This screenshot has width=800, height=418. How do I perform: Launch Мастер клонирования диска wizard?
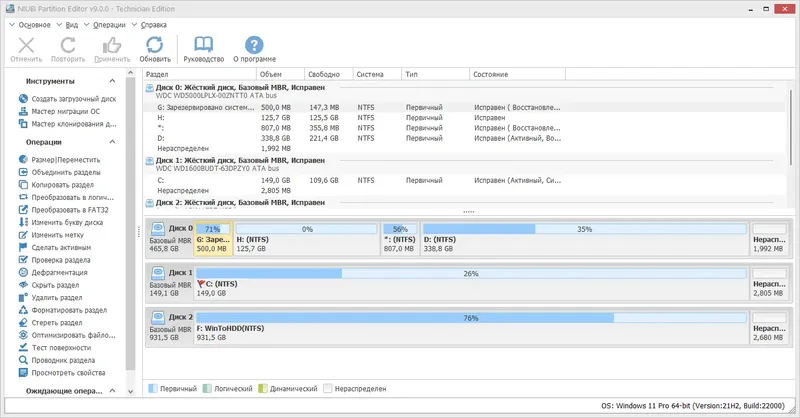(x=67, y=124)
